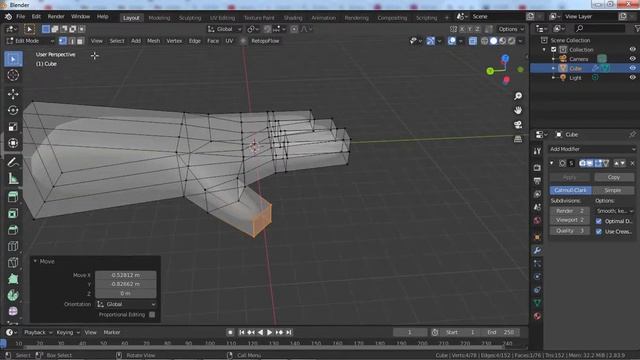Screen dimensions: 640x360
Task: Select the Rotate tool
Action: coord(13,111)
